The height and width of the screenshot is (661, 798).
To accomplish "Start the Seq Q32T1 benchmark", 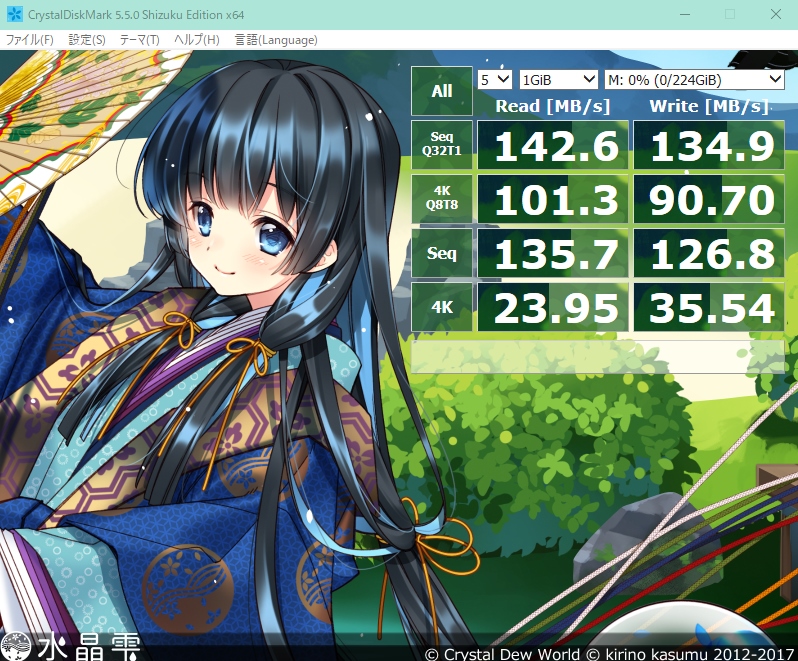I will tap(441, 144).
